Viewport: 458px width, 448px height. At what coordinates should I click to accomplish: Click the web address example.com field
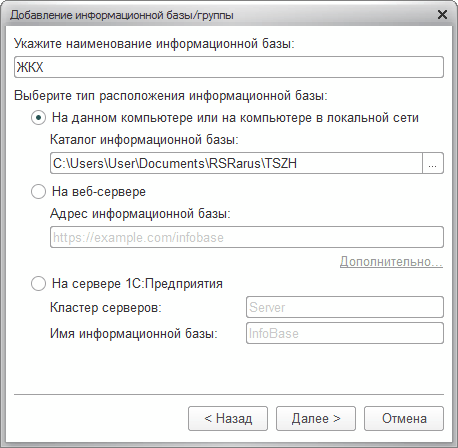coord(247,237)
